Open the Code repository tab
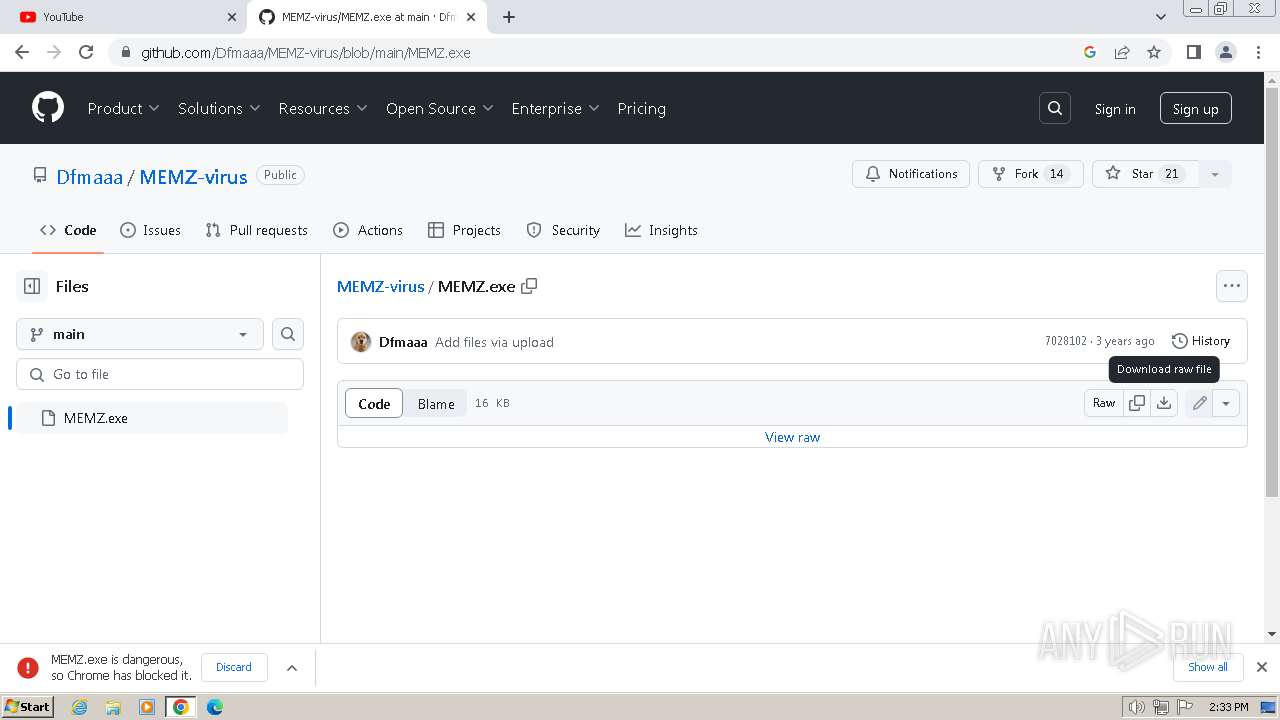The image size is (1280, 720). tap(68, 230)
